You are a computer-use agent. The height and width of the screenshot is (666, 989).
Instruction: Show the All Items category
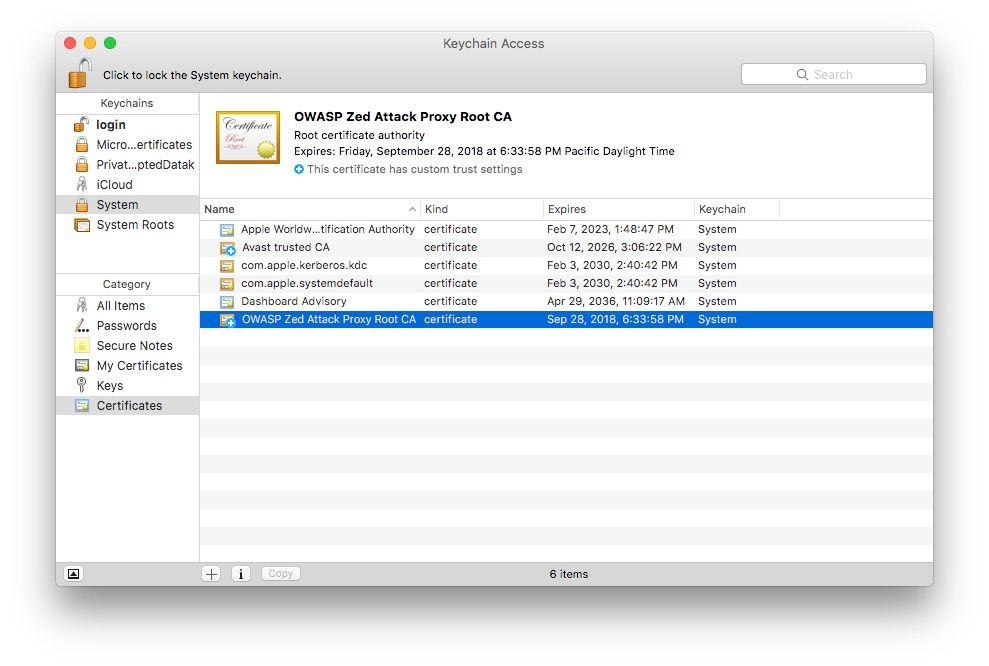[127, 305]
